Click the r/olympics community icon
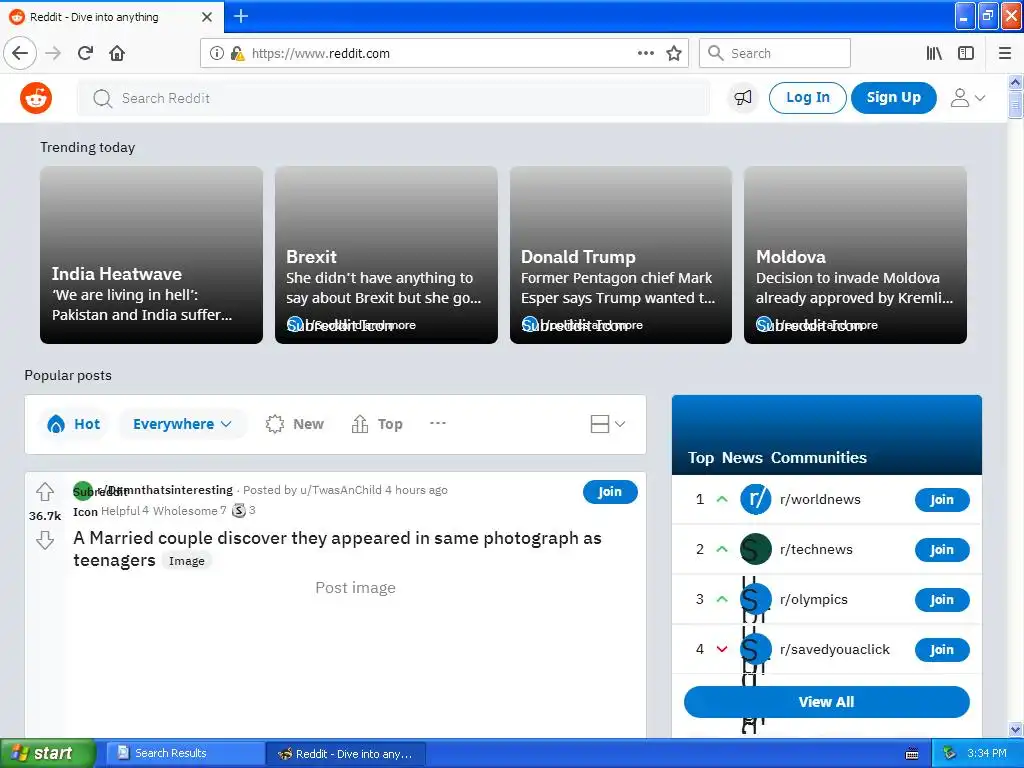 (x=756, y=600)
